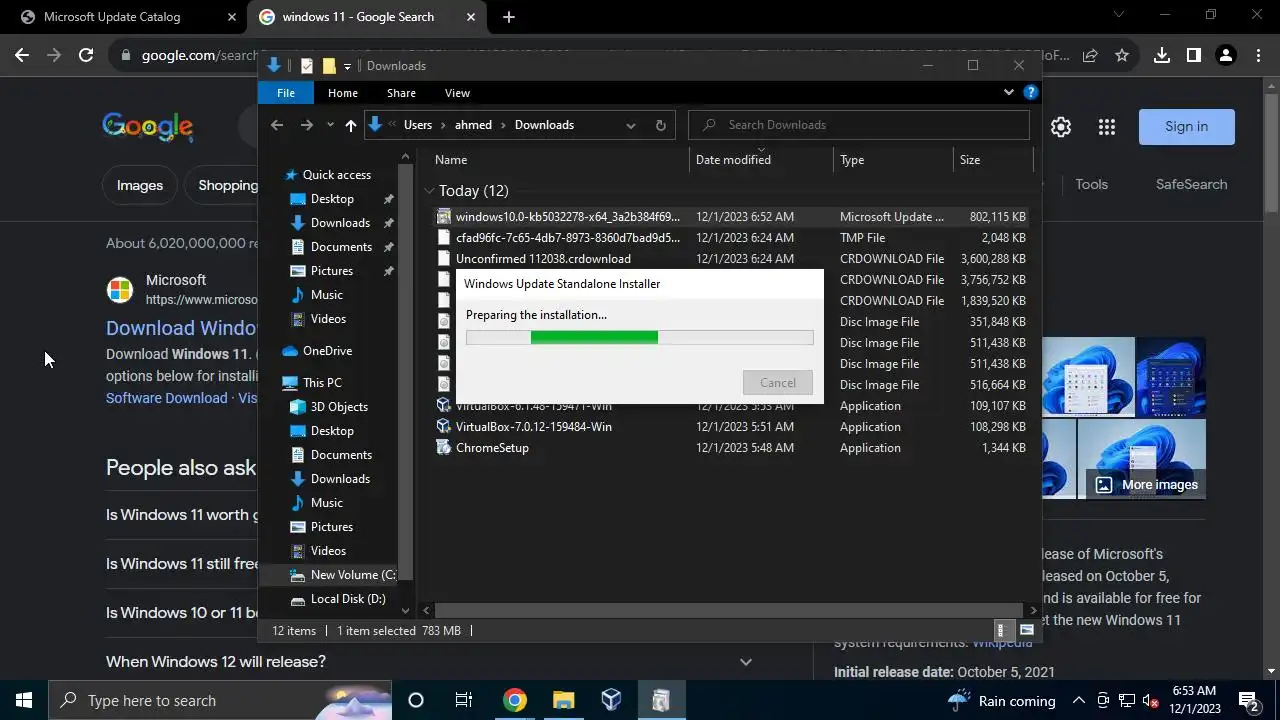Click the installer progress bar

point(640,338)
